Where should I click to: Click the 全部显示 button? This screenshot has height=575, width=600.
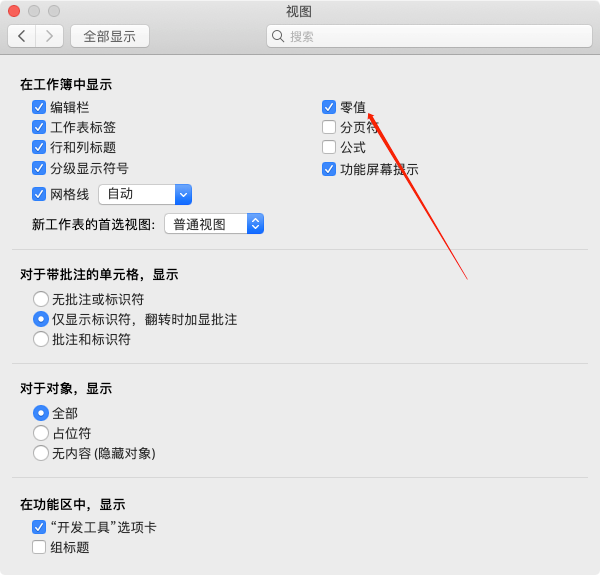click(110, 36)
